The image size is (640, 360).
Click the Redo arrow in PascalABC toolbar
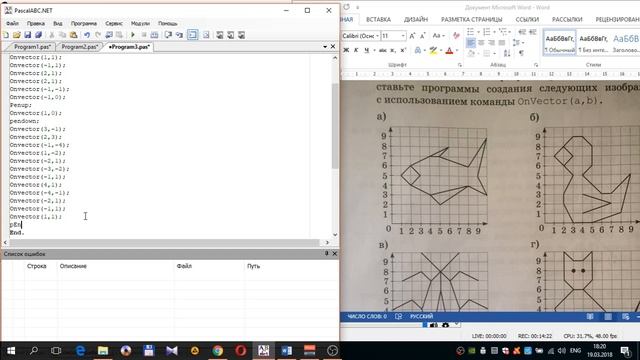coord(98,35)
